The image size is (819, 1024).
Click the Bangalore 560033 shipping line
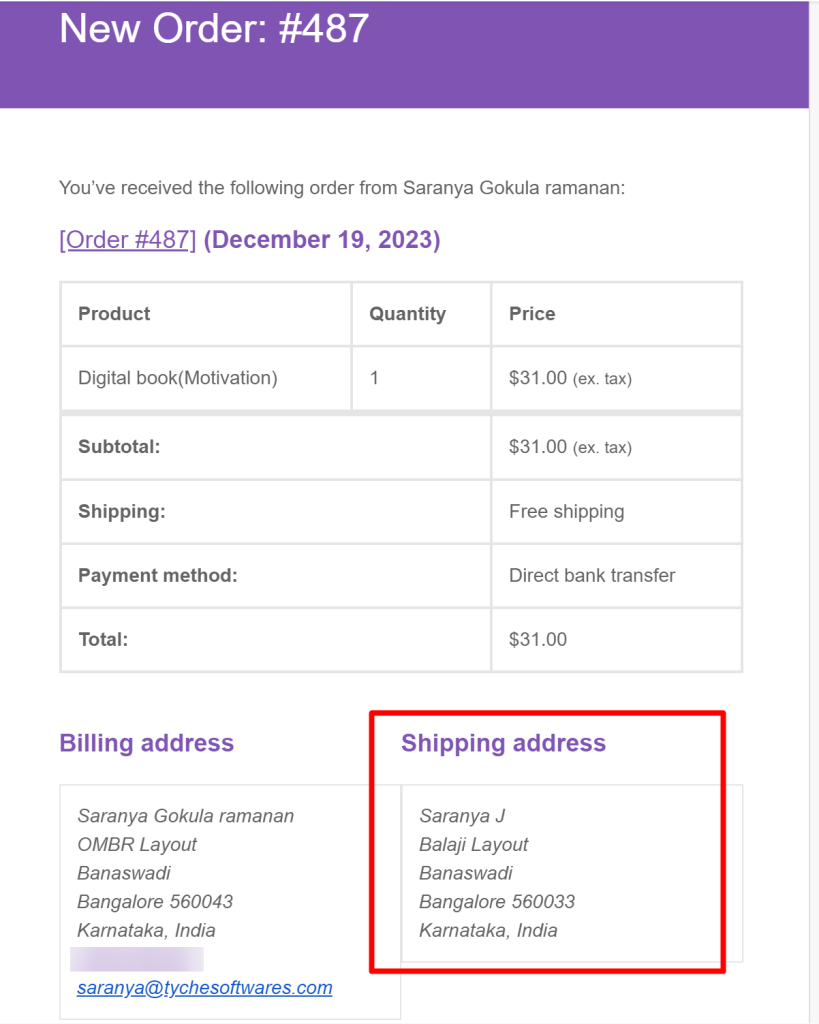(x=497, y=902)
